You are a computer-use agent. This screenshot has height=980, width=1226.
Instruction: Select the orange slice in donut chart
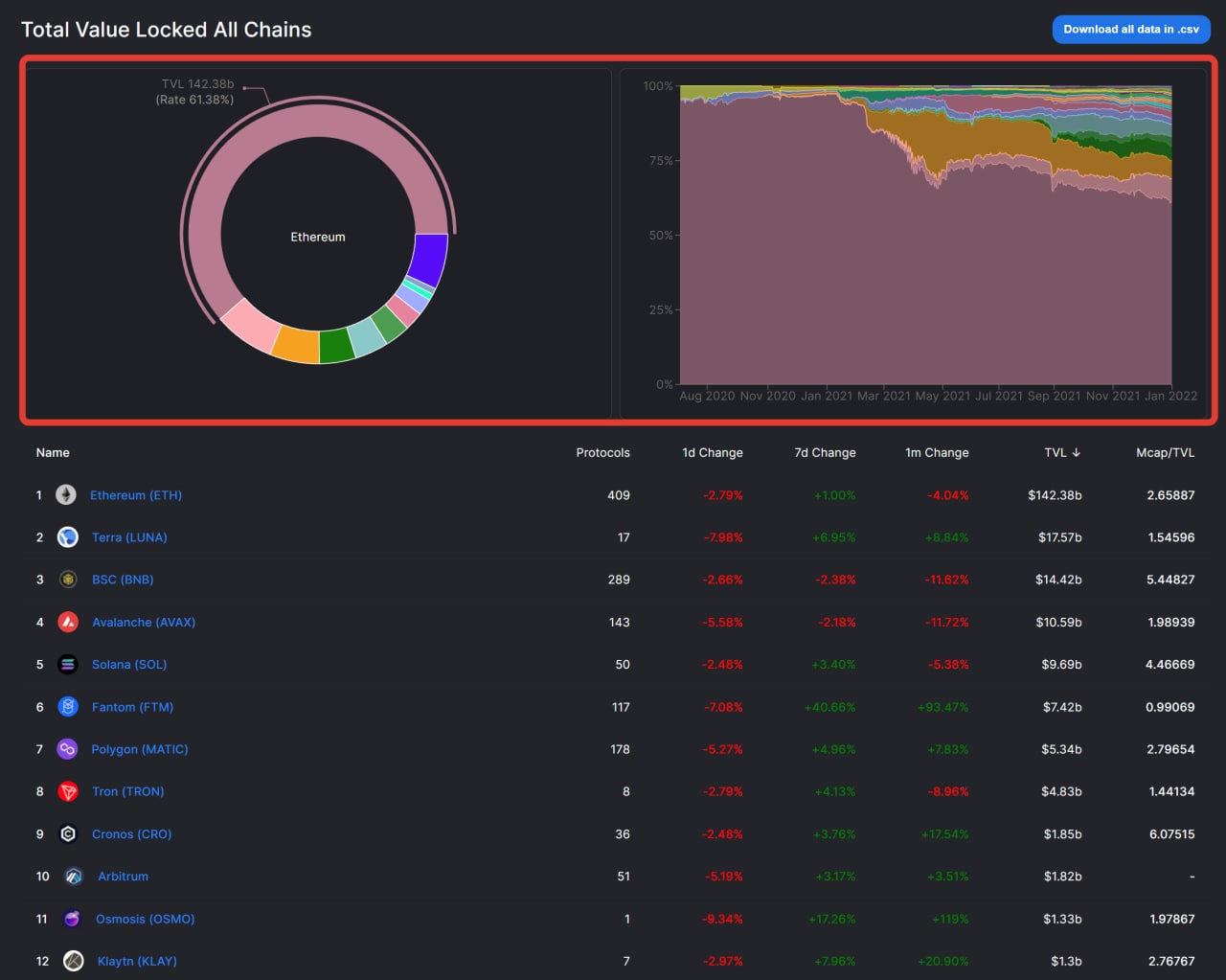click(296, 346)
